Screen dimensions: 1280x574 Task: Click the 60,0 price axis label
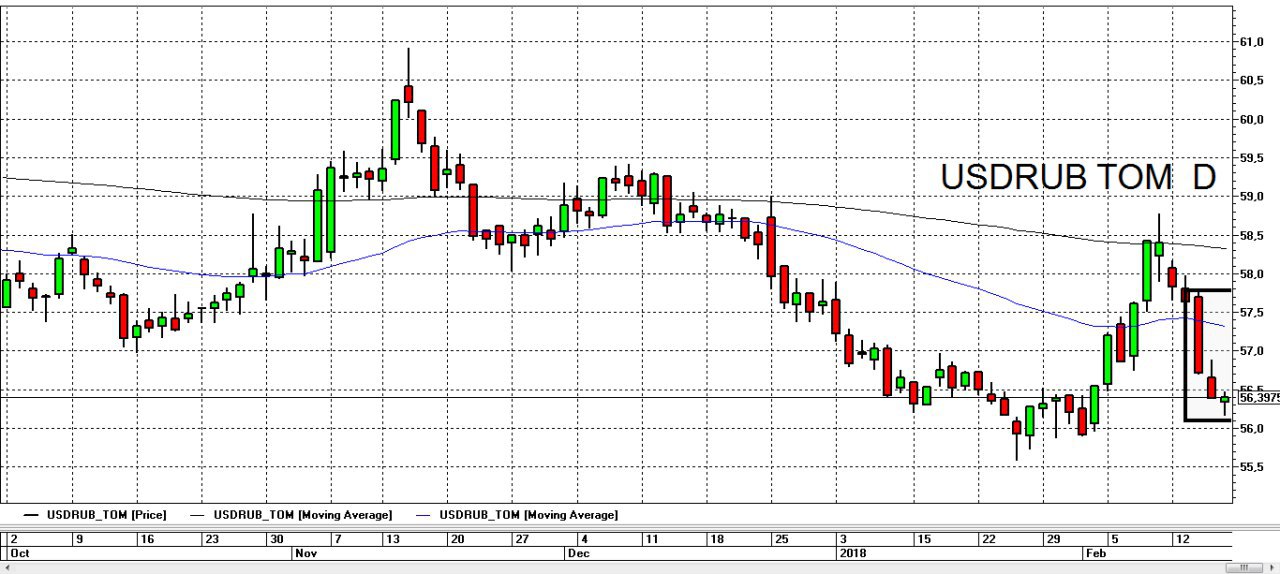1252,119
